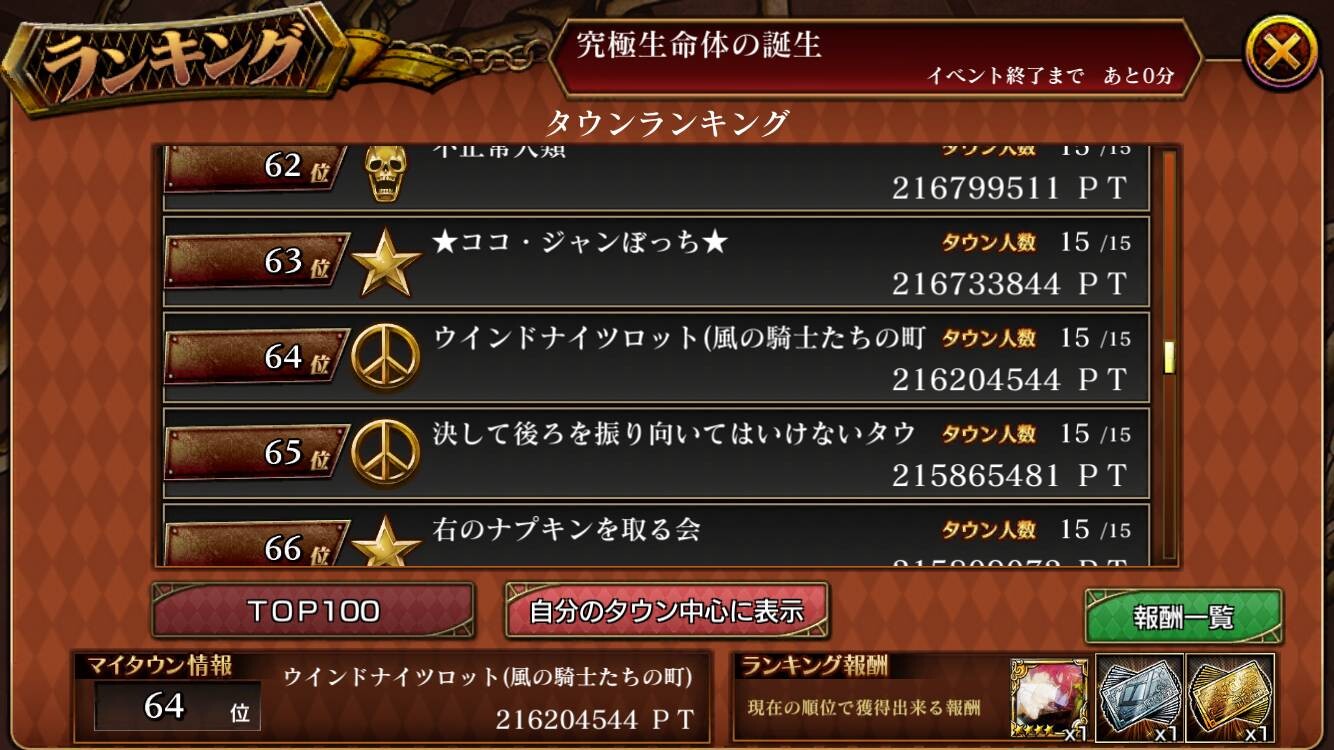Show the TOP100 ranking list

click(313, 610)
